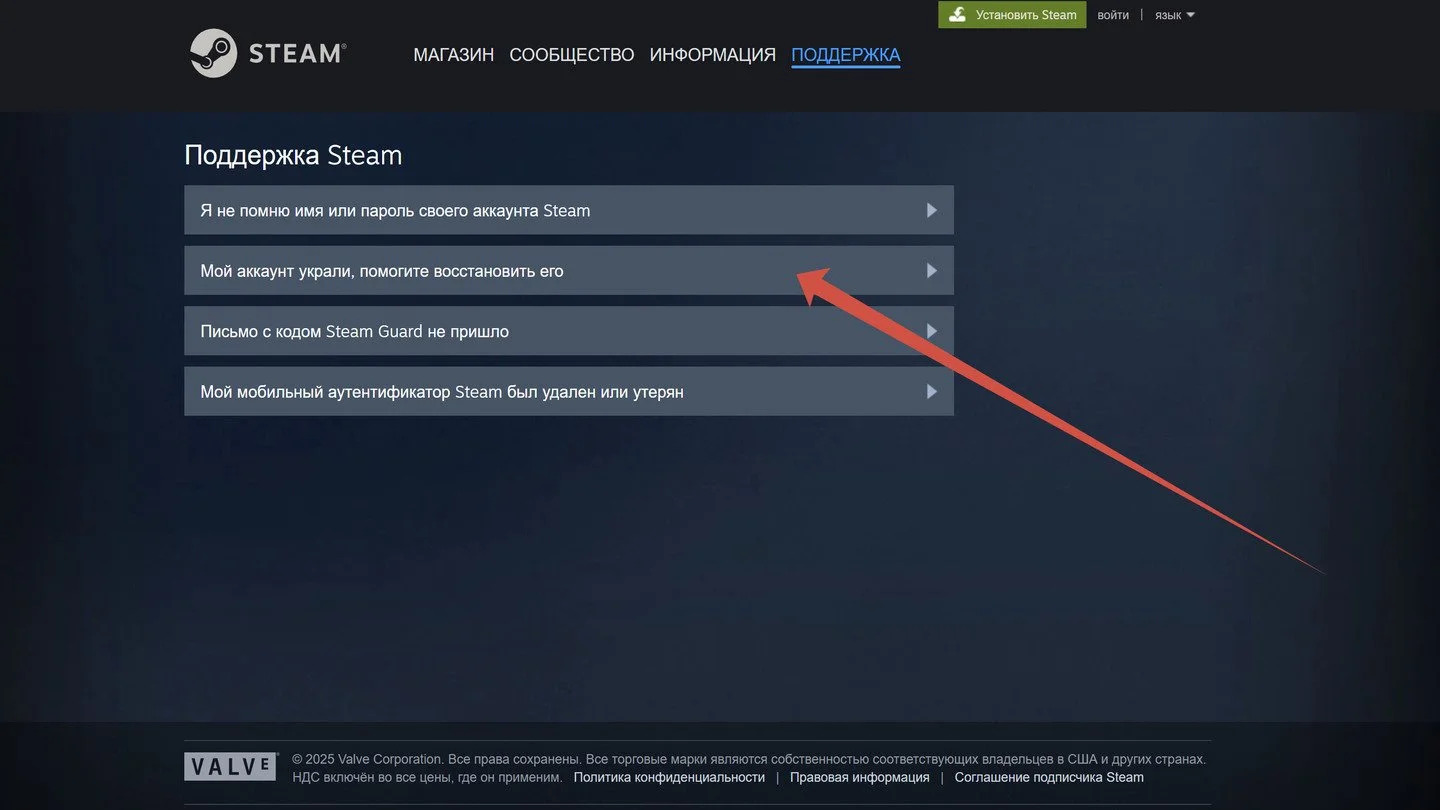
Task: Open СООБЩЕСТВО menu item
Action: coord(572,55)
